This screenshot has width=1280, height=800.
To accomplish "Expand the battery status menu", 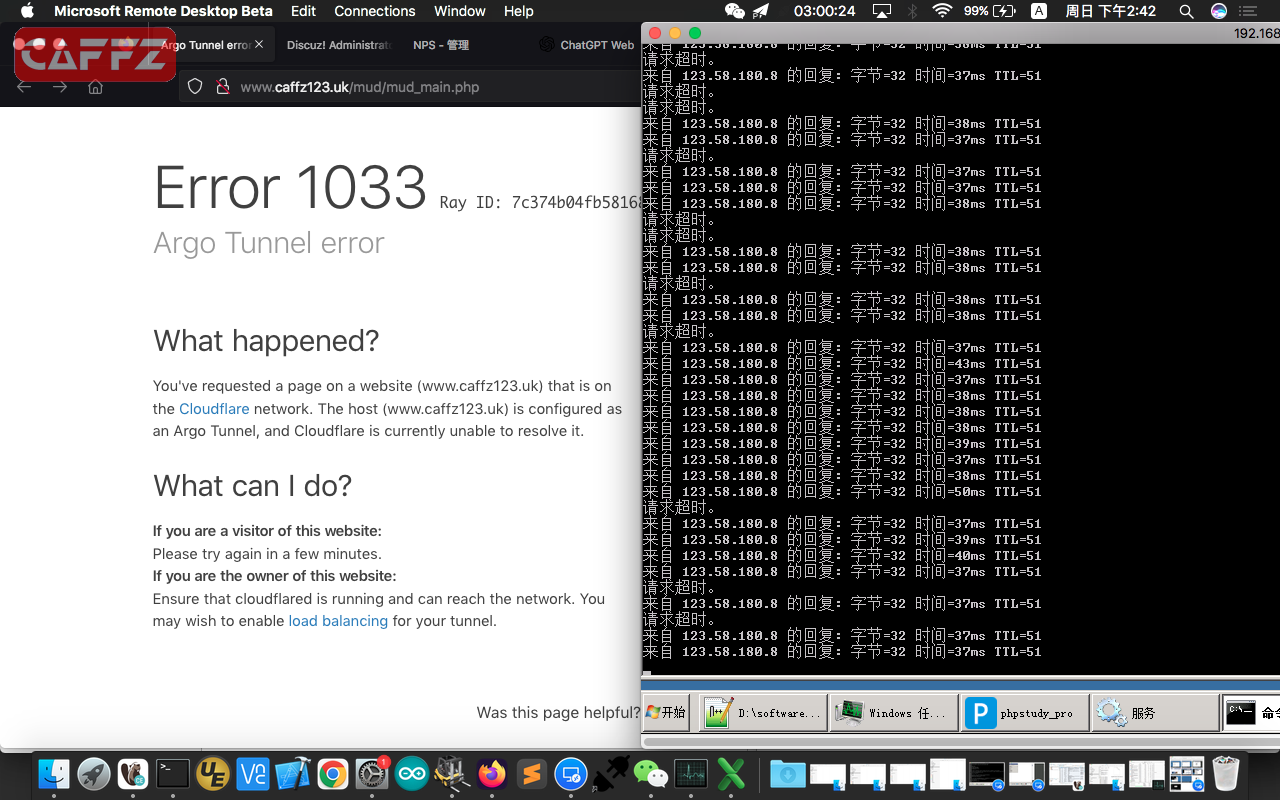I will [x=990, y=11].
